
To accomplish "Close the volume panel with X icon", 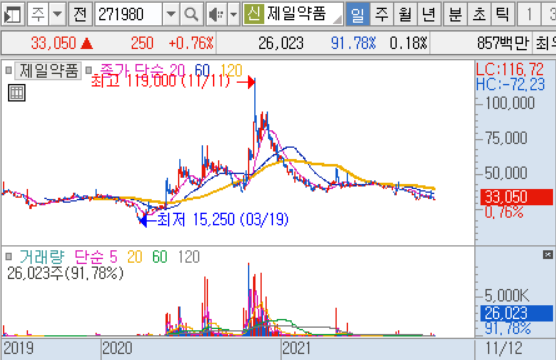I will (548, 254).
